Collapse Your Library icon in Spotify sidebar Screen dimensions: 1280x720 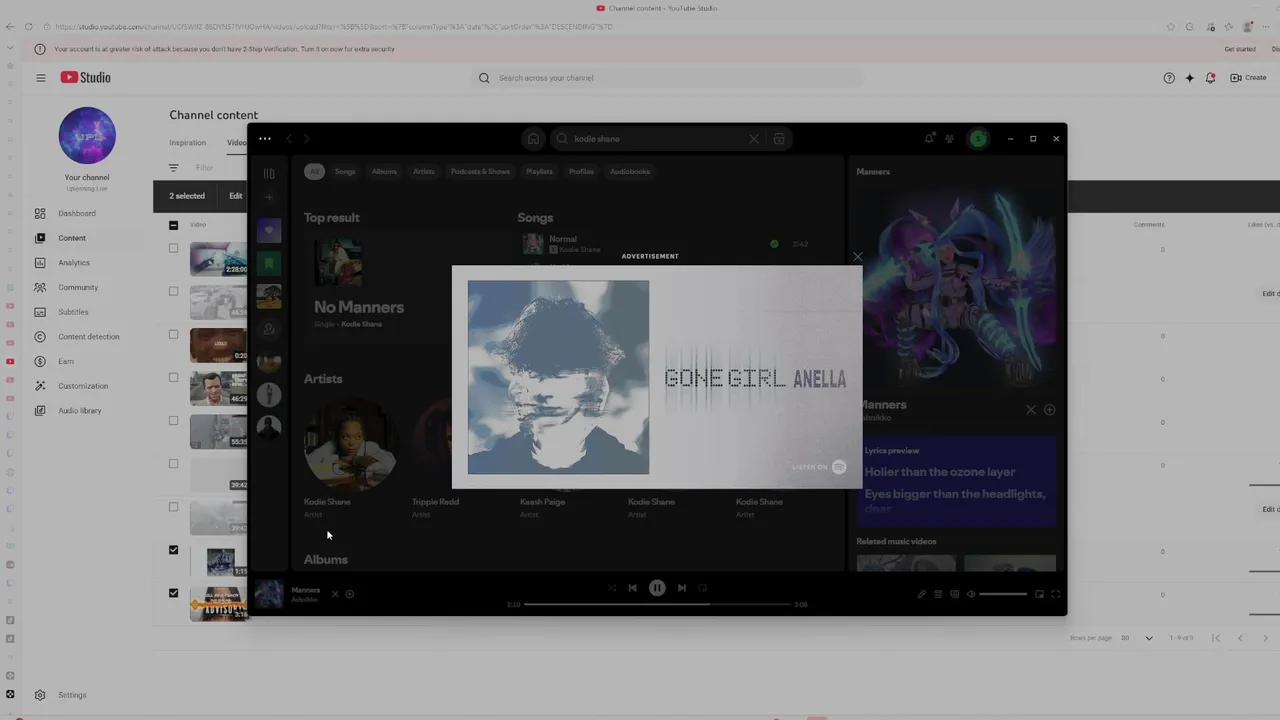coord(269,173)
